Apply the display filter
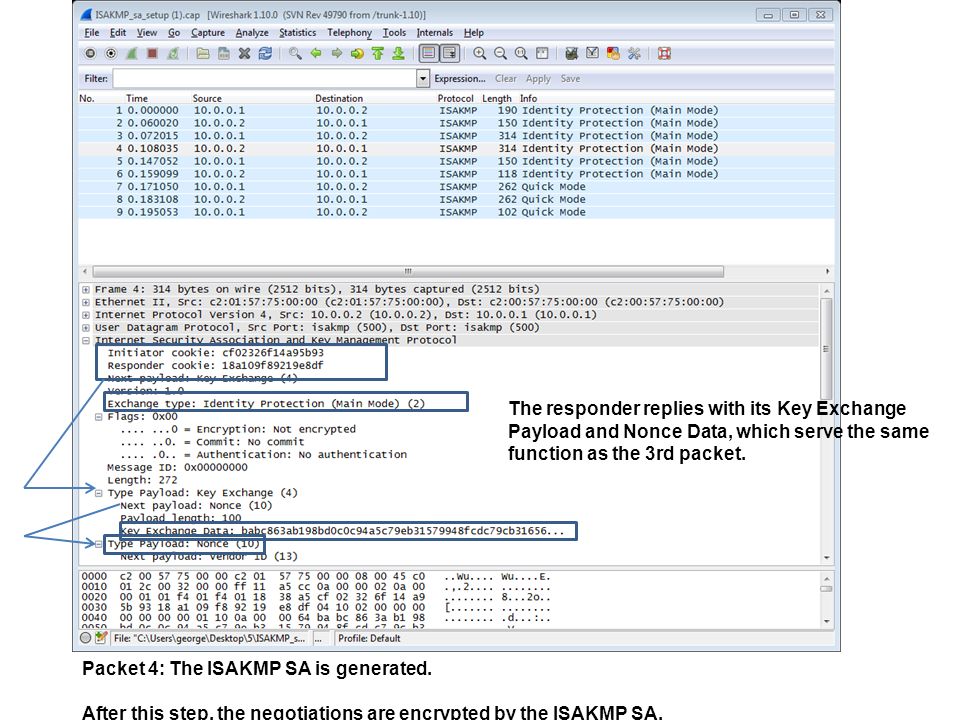 (538, 78)
